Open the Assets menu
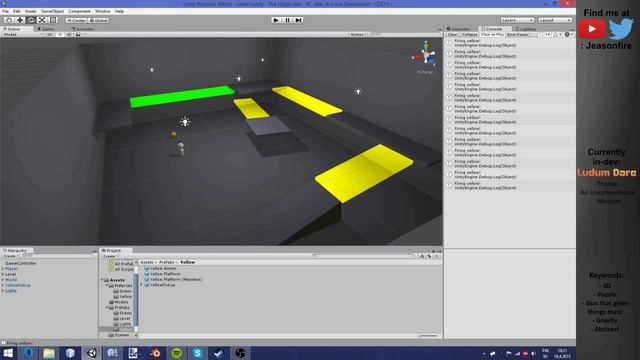 (31, 11)
